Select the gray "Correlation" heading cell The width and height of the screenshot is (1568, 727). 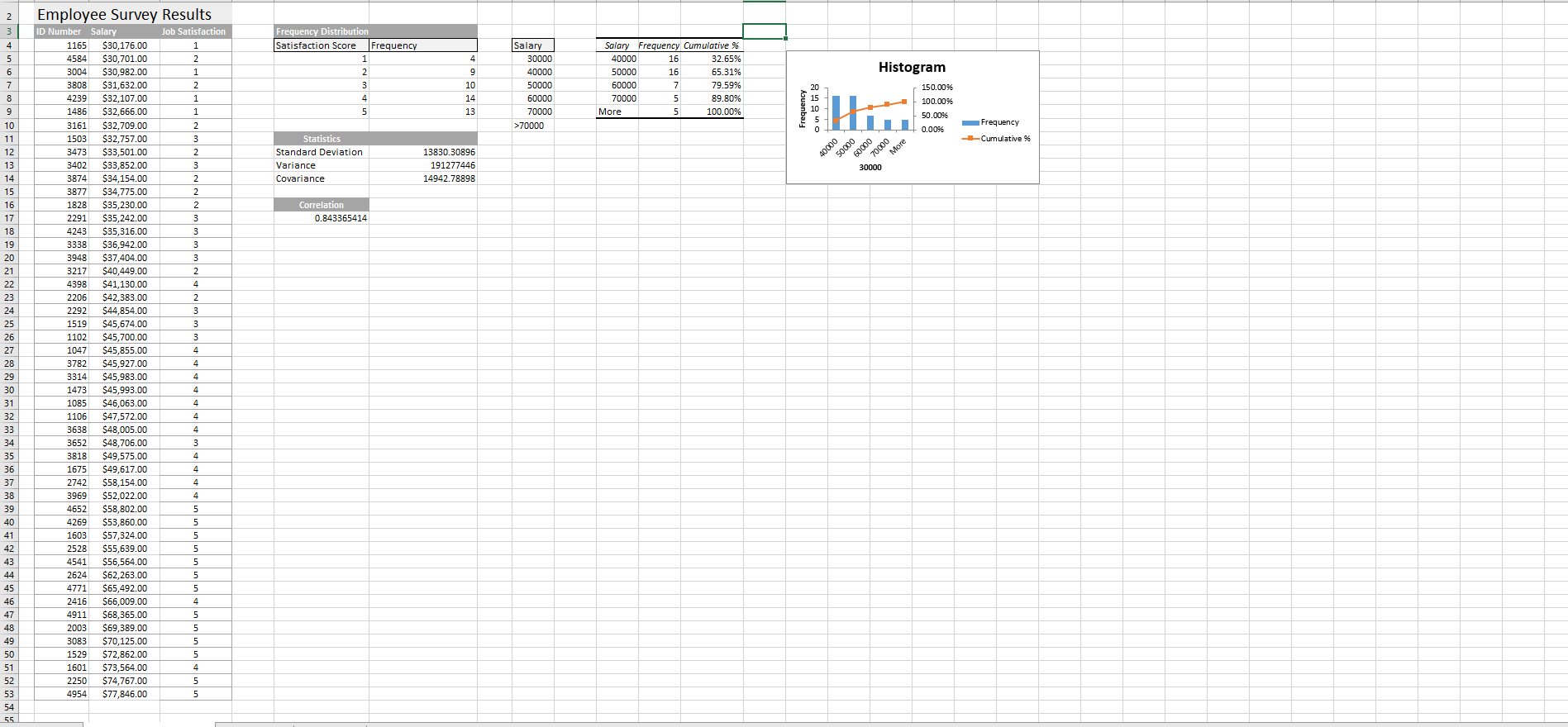[322, 205]
